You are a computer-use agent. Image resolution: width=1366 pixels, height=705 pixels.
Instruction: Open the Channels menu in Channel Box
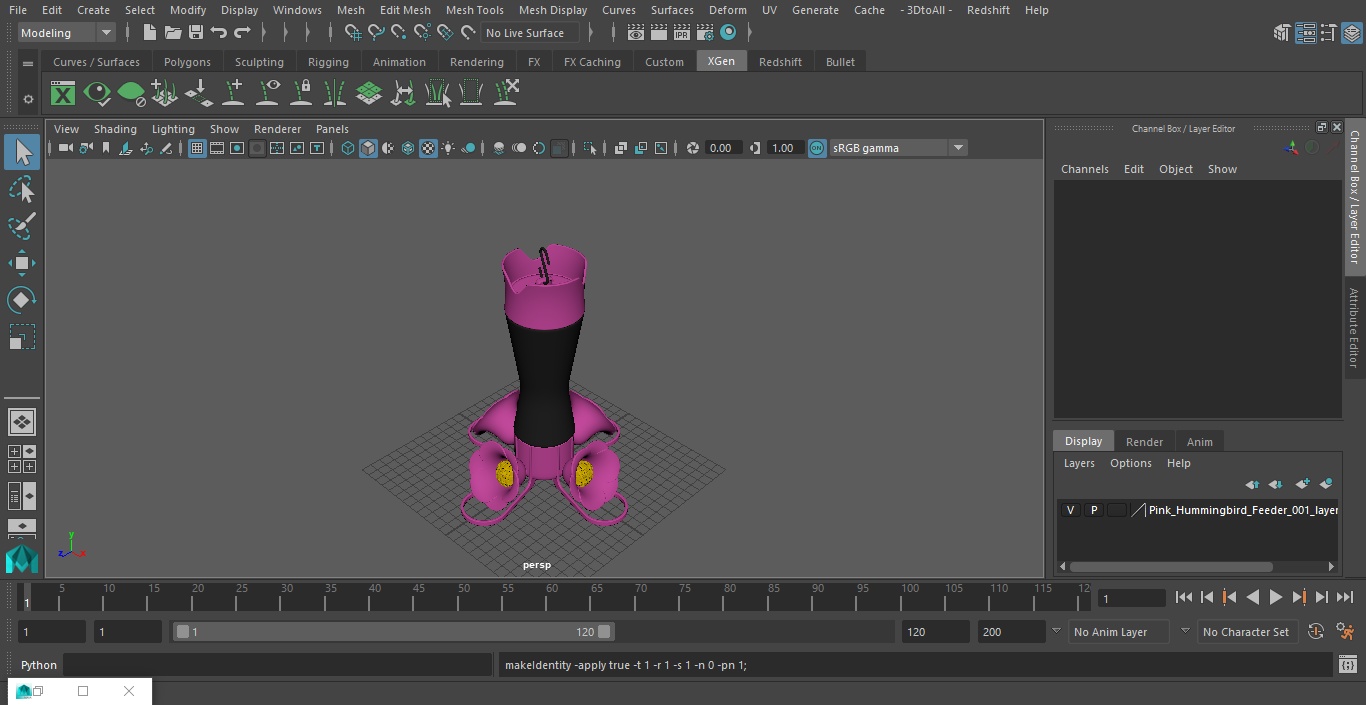click(1085, 169)
